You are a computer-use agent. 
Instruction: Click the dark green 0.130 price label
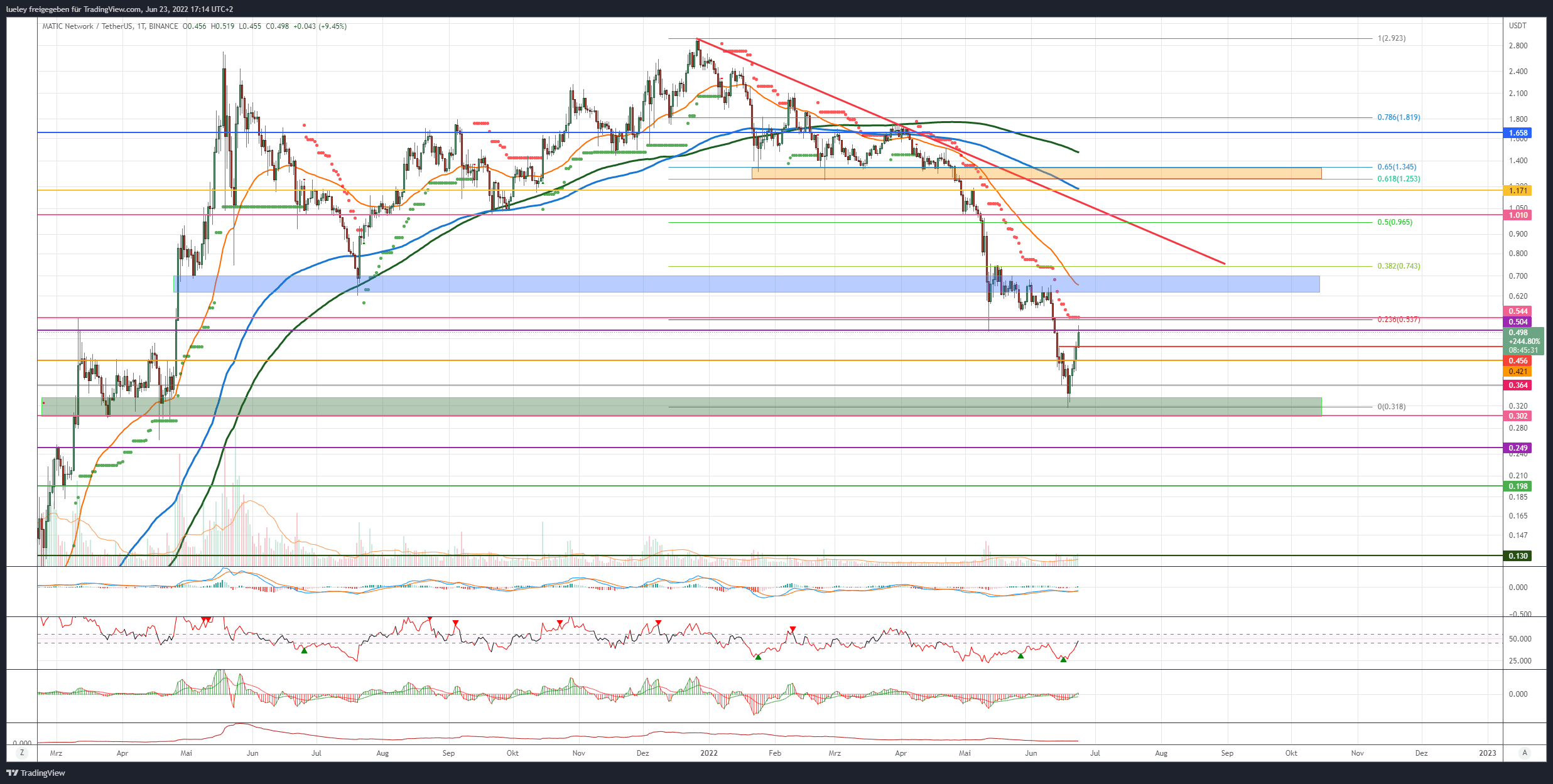(x=1518, y=556)
